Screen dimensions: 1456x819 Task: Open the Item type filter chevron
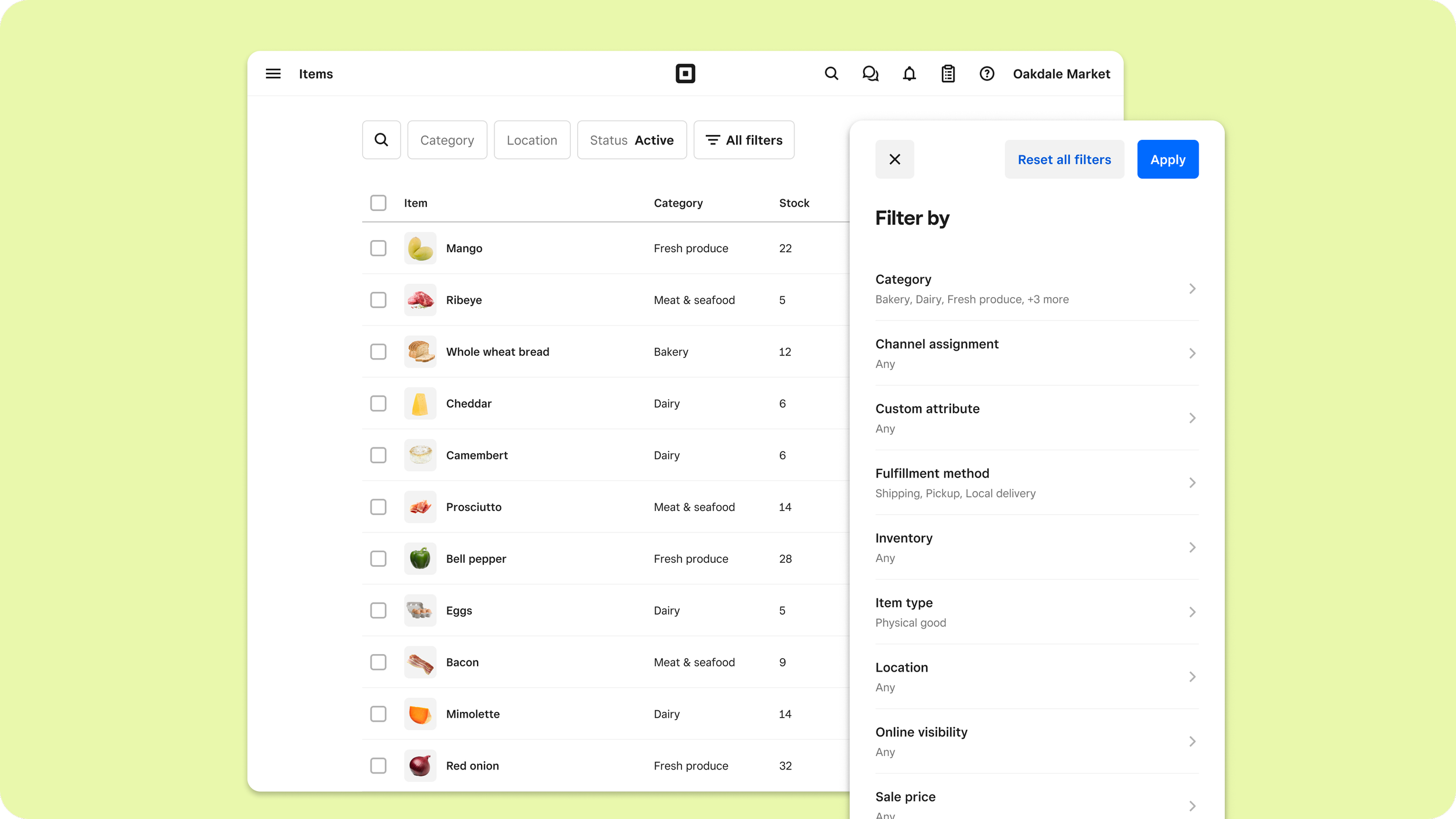point(1192,612)
